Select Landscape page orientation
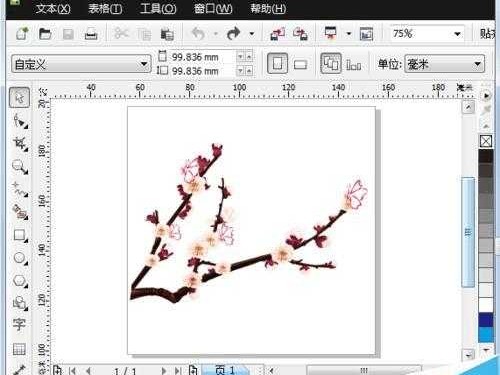The width and height of the screenshot is (500, 375). (300, 64)
